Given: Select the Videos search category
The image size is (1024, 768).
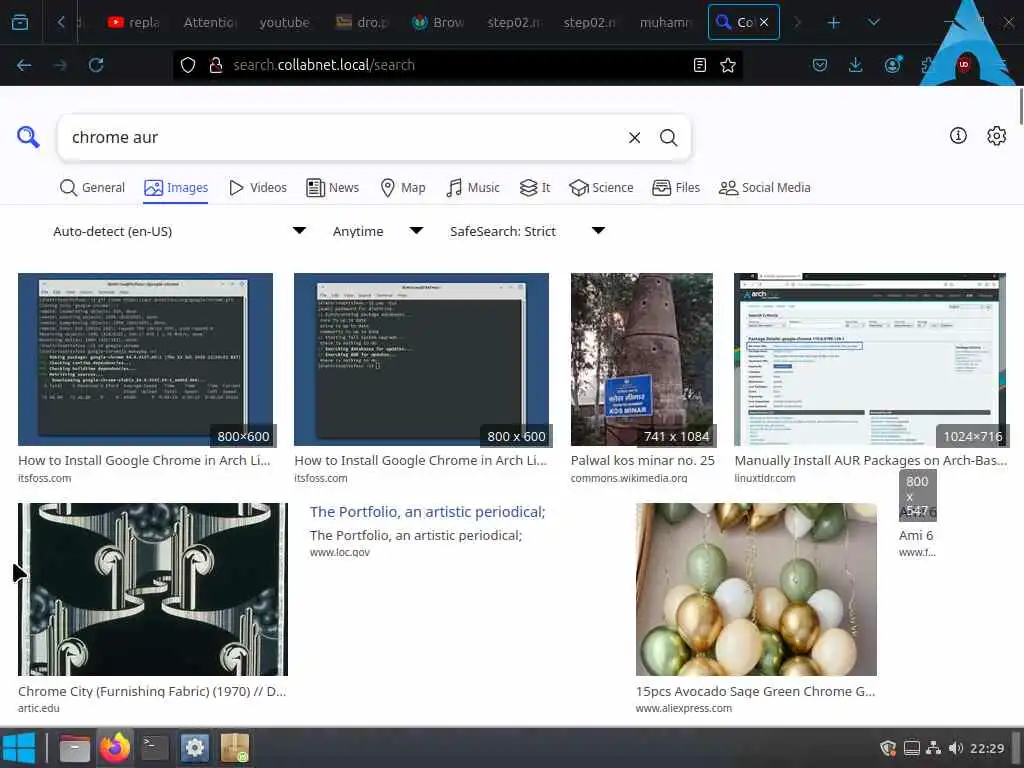Looking at the screenshot, I should [x=257, y=187].
